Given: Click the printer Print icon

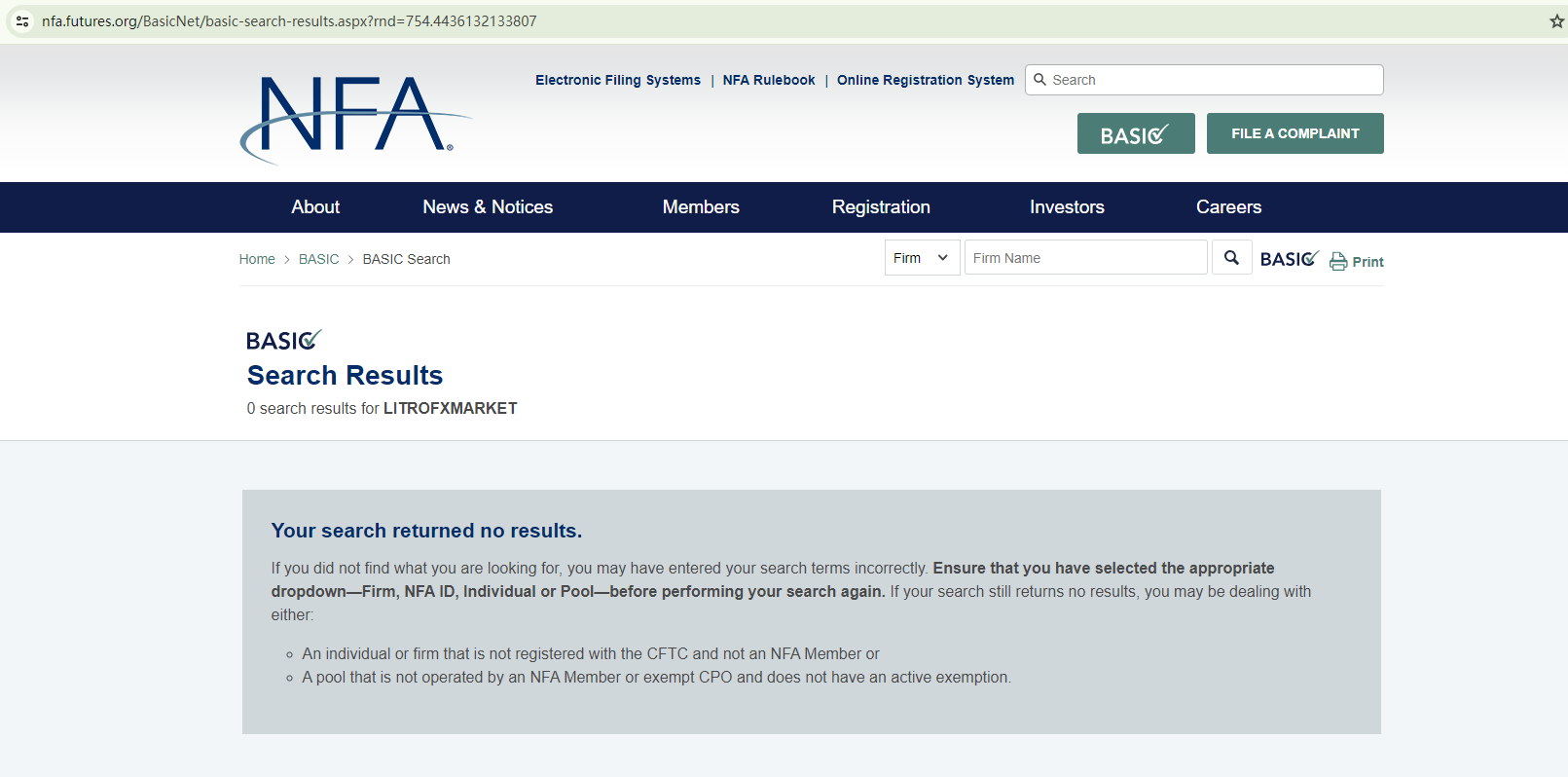Looking at the screenshot, I should (x=1339, y=261).
